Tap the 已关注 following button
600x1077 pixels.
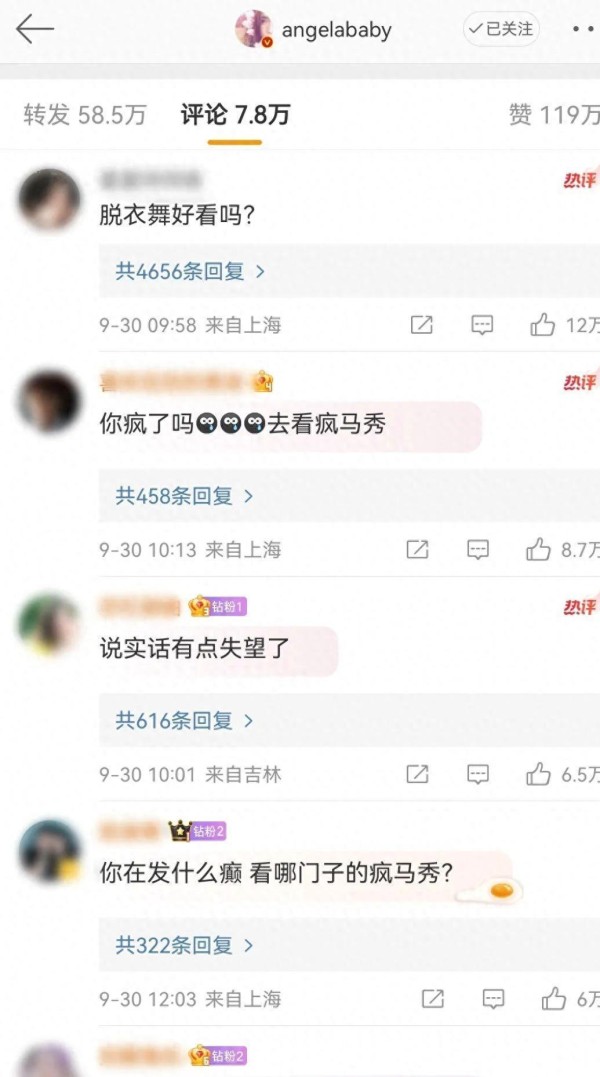pos(501,29)
